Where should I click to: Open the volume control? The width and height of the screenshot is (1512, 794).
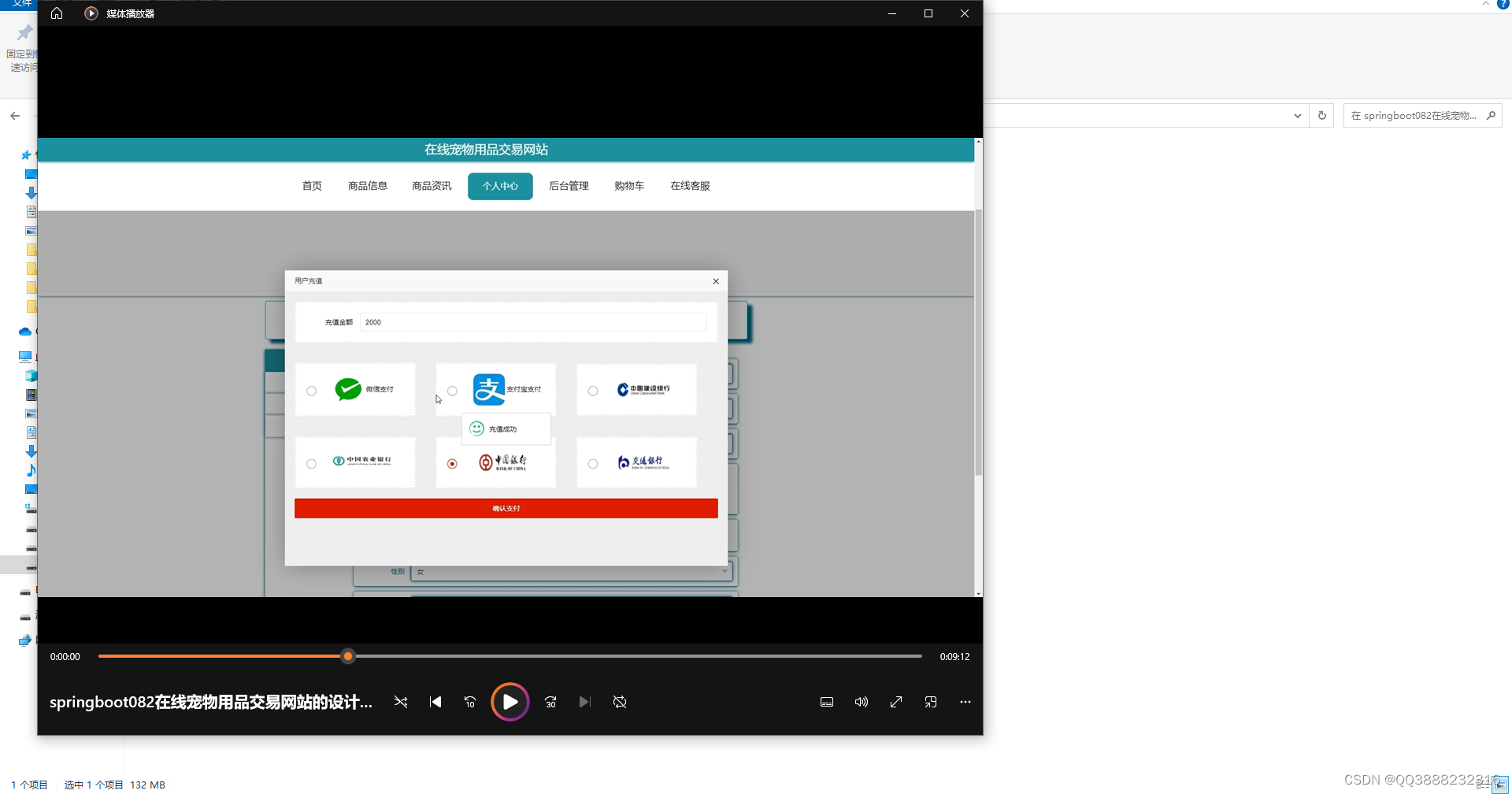(x=862, y=702)
